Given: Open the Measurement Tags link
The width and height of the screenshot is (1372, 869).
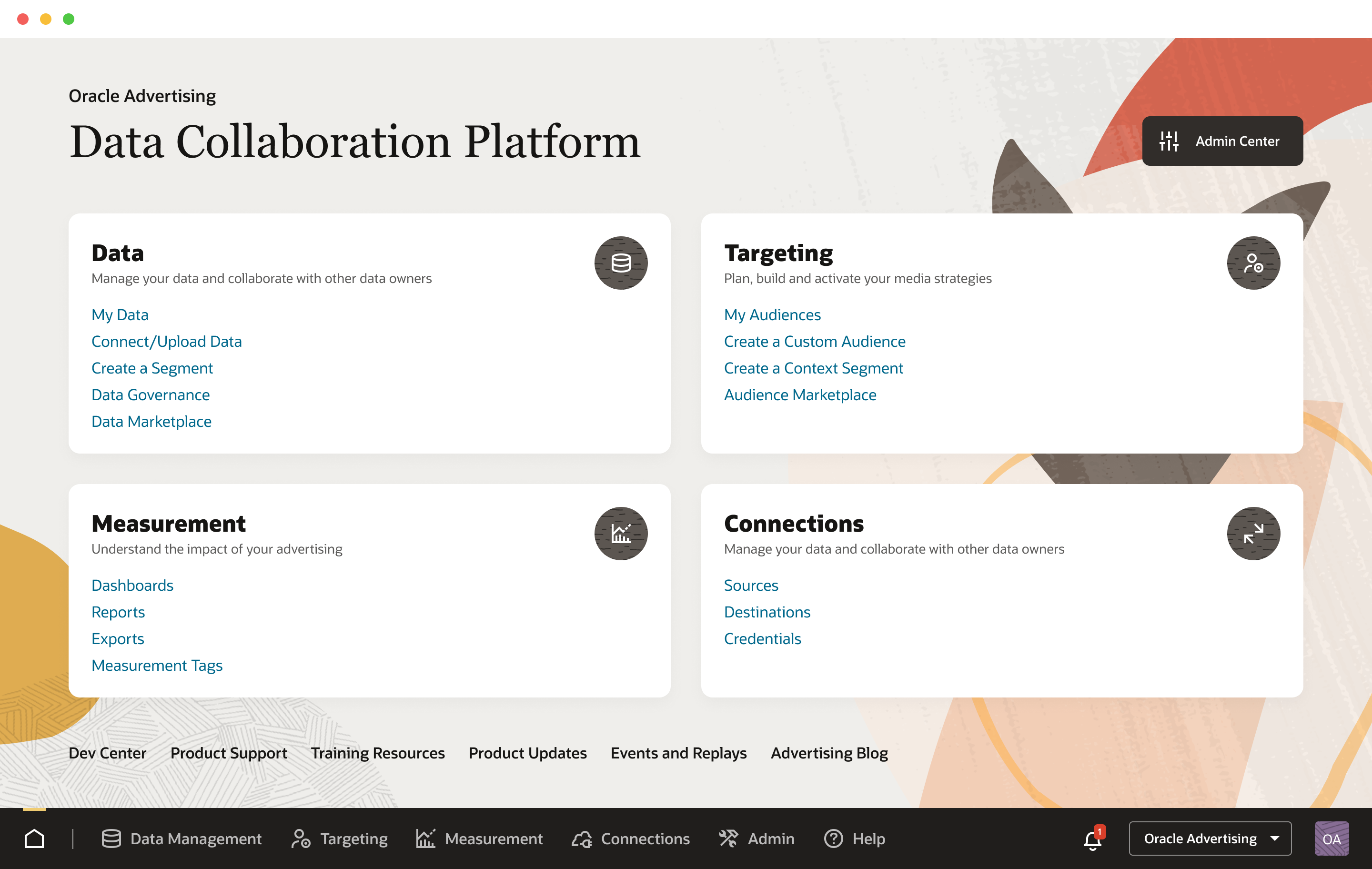Looking at the screenshot, I should tap(157, 665).
